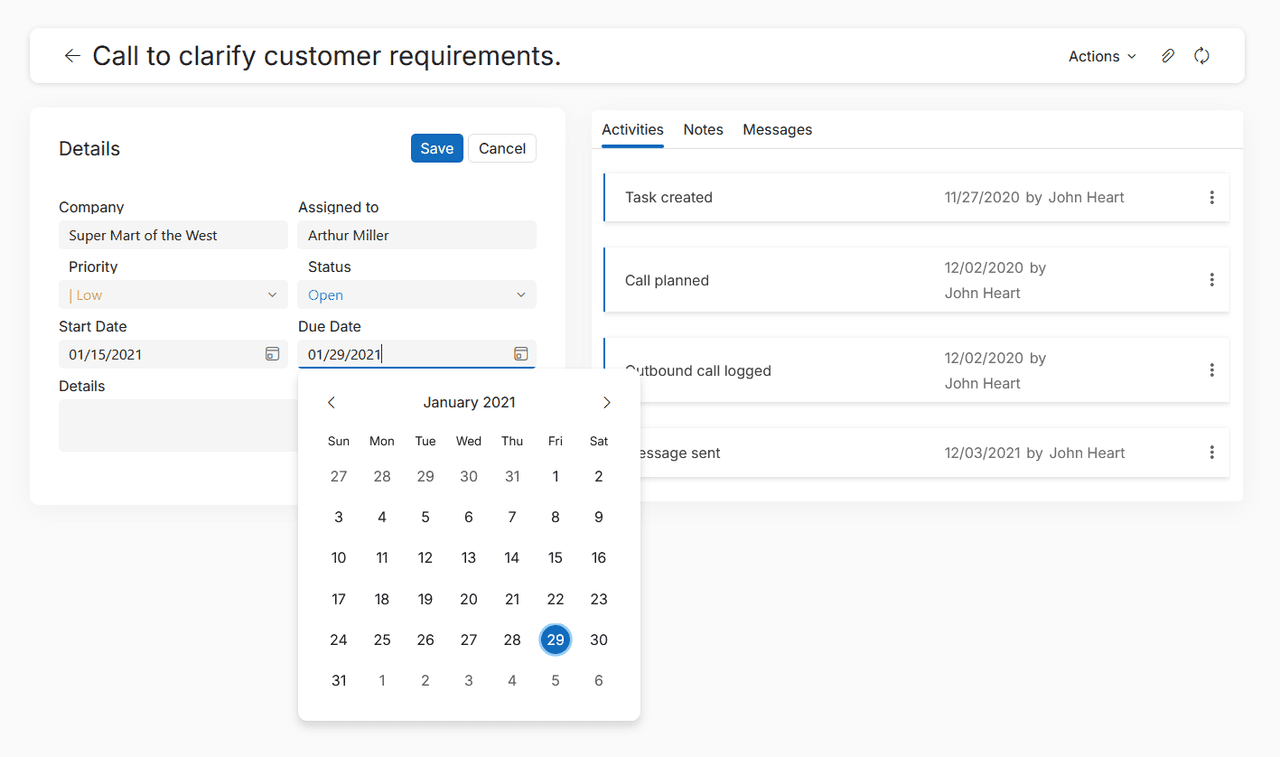Screen dimensions: 1280x757
Task: Switch to the Notes tab
Action: 703,130
